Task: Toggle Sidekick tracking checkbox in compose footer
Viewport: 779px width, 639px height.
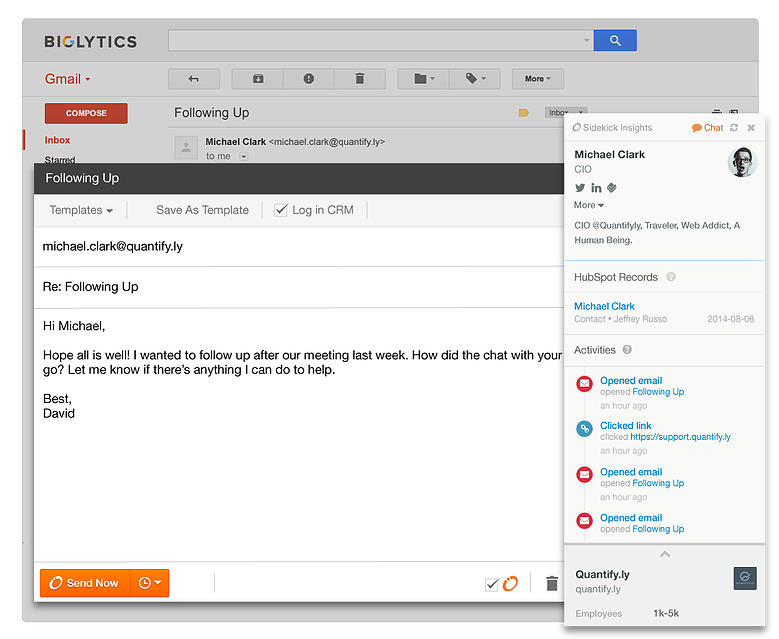Action: pyautogui.click(x=491, y=584)
